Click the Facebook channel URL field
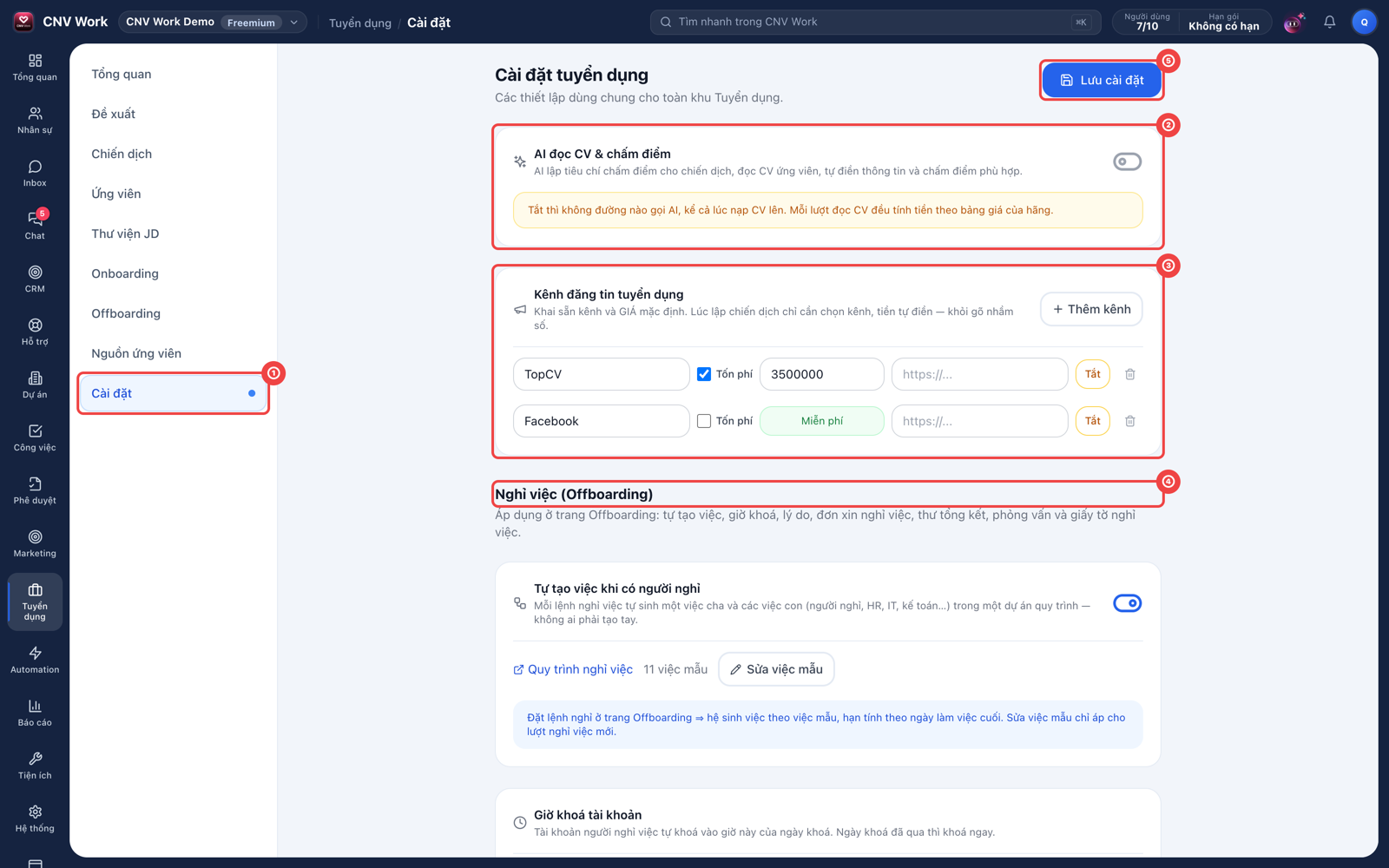The height and width of the screenshot is (868, 1389). click(x=979, y=421)
